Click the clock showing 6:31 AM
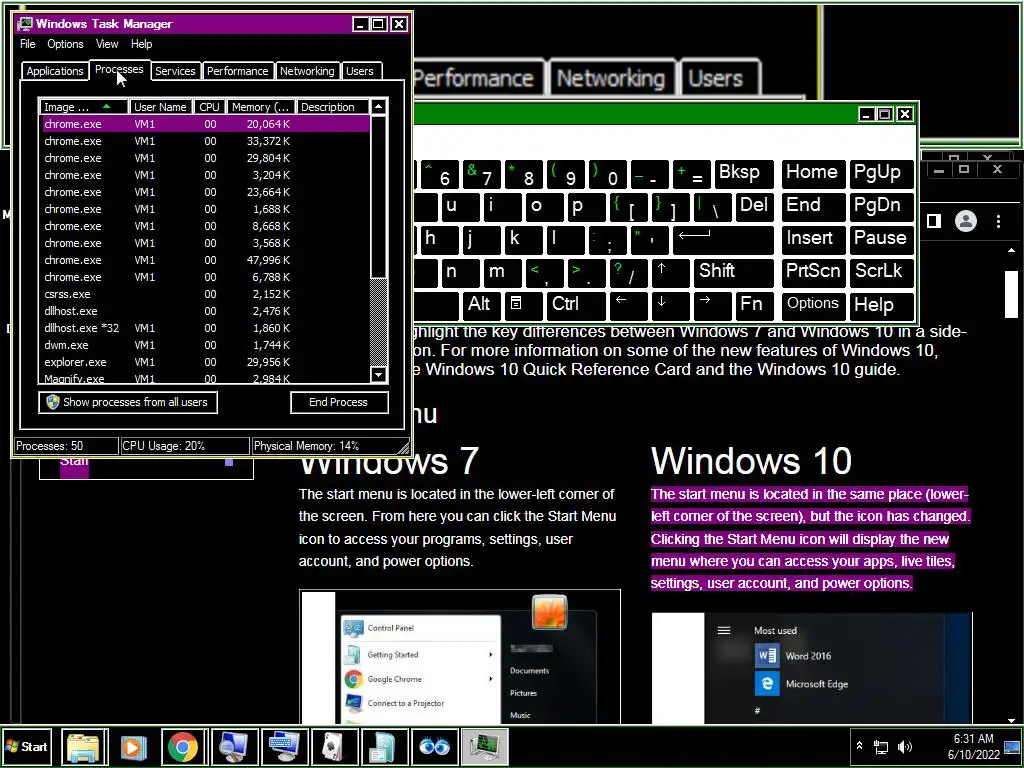Screen dimensions: 1024x768 click(x=974, y=739)
